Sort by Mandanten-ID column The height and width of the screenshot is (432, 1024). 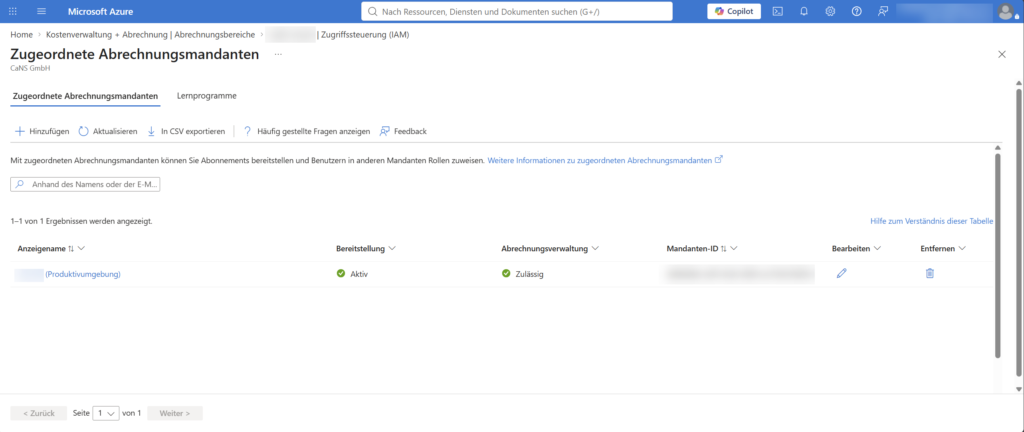pos(724,249)
